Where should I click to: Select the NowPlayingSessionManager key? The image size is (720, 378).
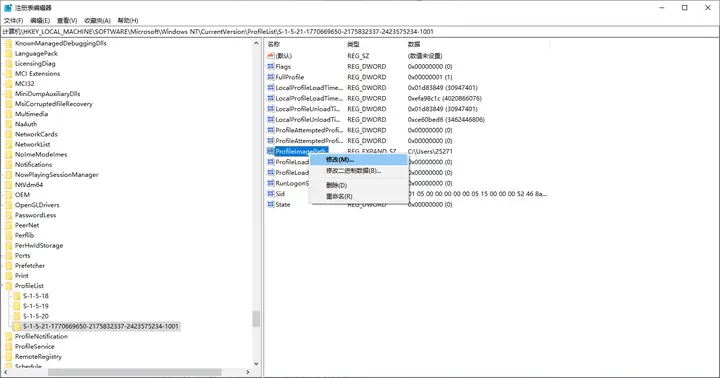point(56,175)
